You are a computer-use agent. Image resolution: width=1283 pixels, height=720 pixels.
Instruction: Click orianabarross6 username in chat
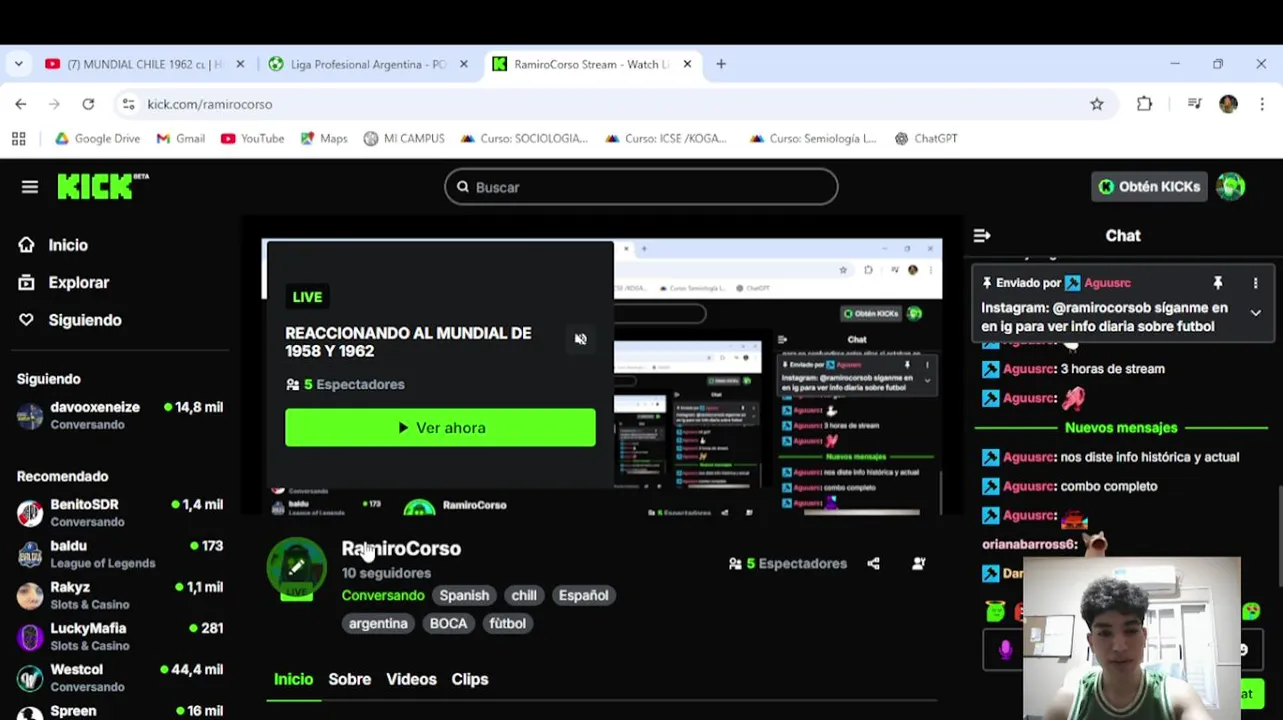click(x=1030, y=545)
